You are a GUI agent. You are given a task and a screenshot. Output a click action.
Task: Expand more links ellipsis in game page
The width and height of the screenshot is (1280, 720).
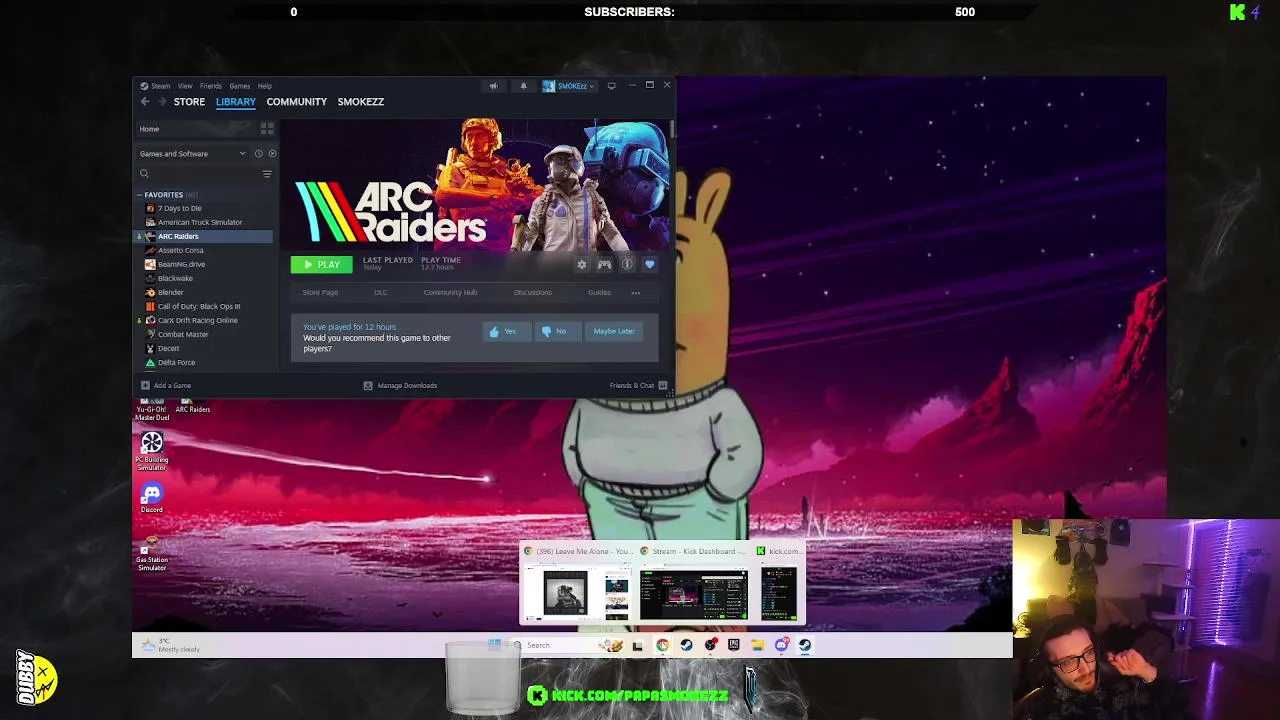click(x=636, y=292)
